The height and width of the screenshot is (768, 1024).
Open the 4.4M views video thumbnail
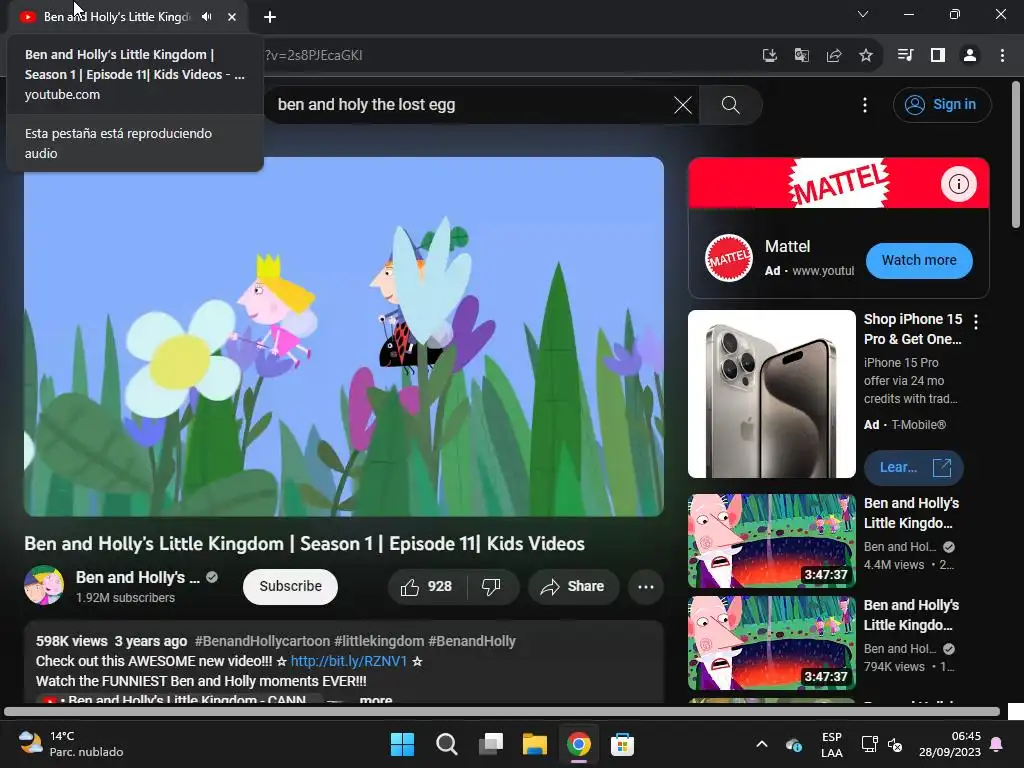coord(771,541)
